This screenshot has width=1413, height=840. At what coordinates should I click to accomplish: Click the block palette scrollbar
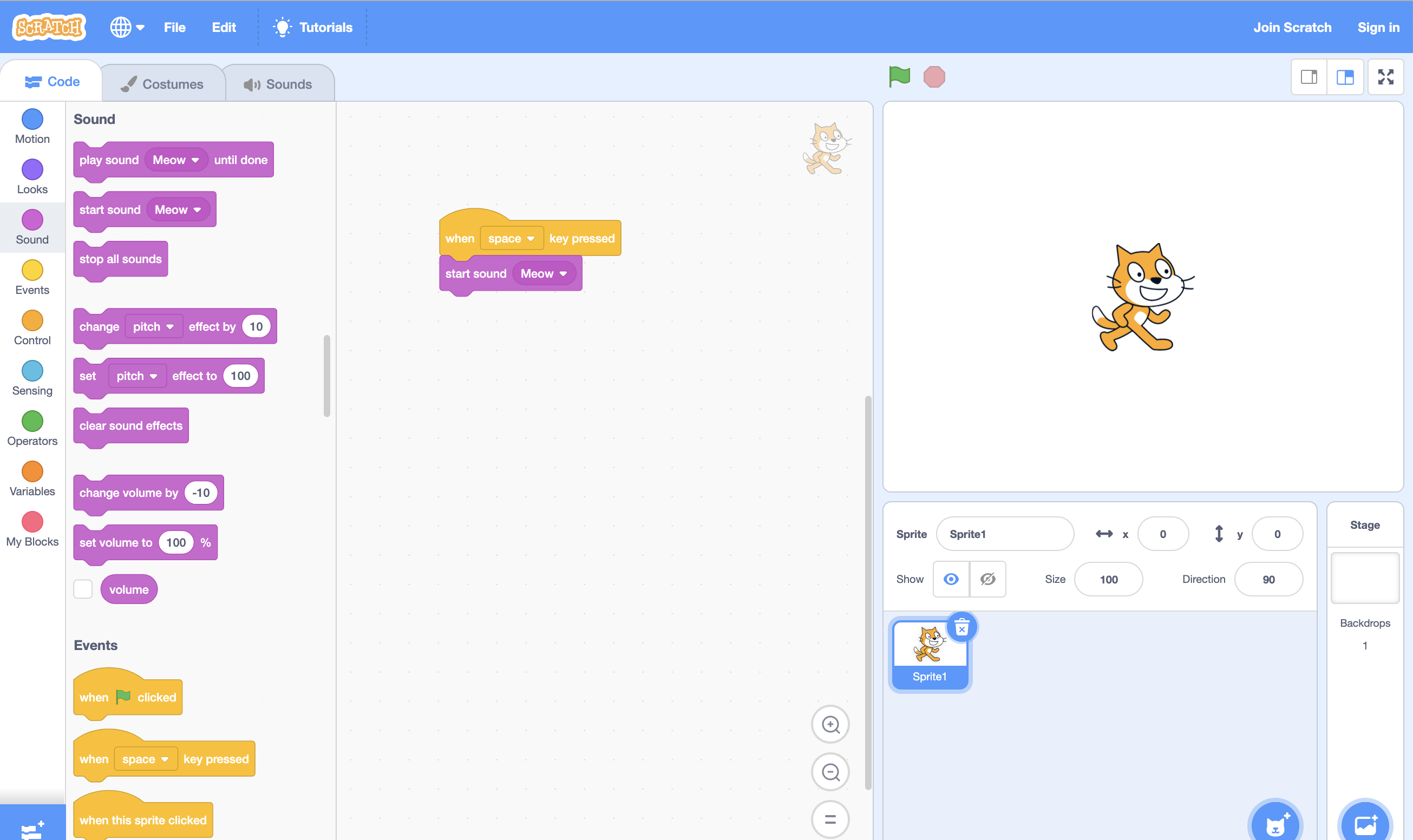point(326,376)
